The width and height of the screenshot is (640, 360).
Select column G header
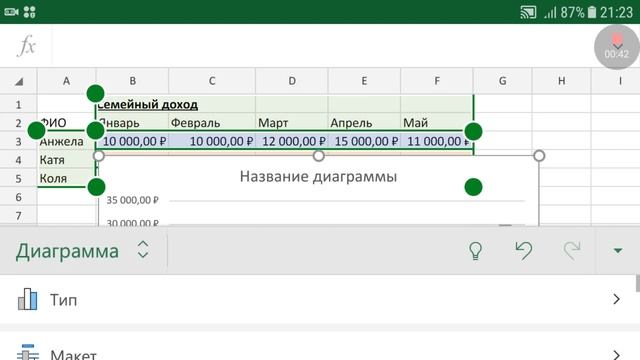[x=502, y=81]
